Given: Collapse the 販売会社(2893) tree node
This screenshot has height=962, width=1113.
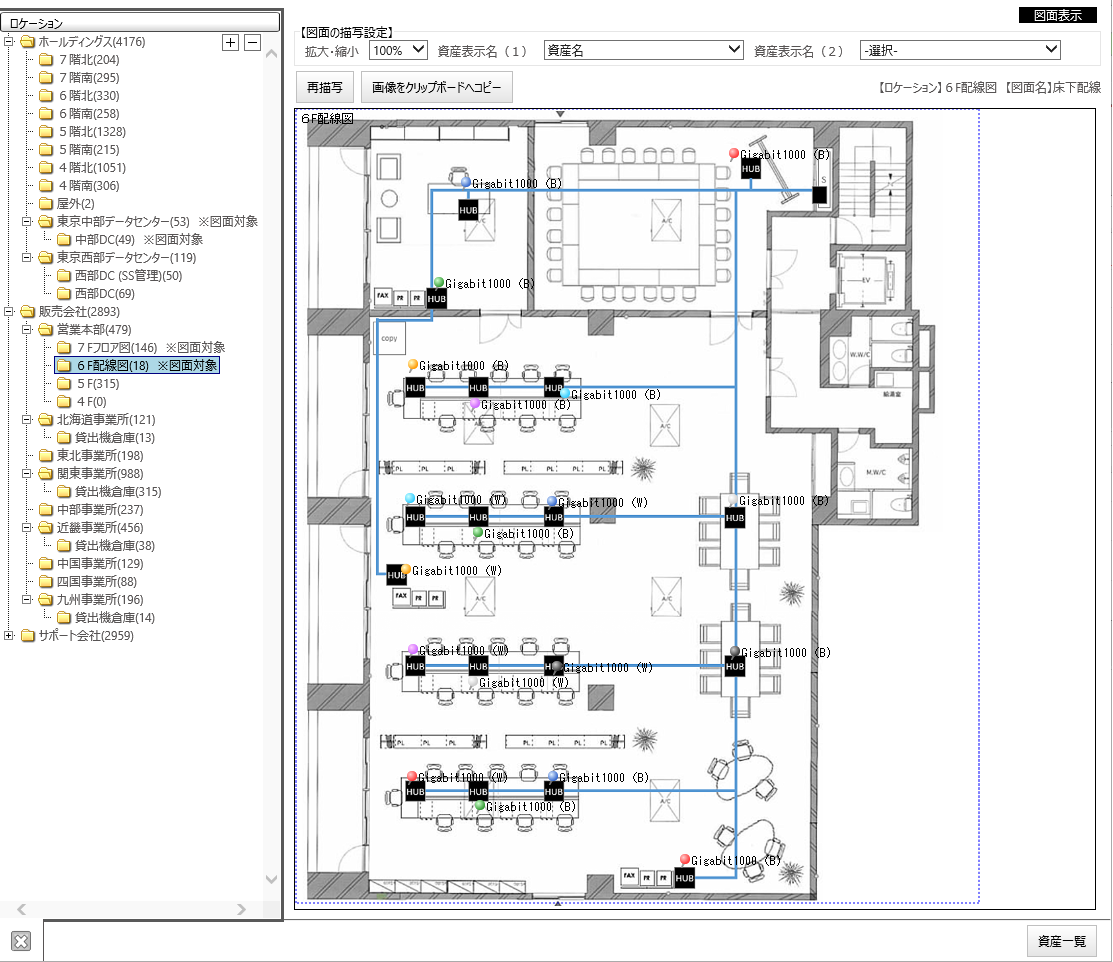Looking at the screenshot, I should point(10,312).
